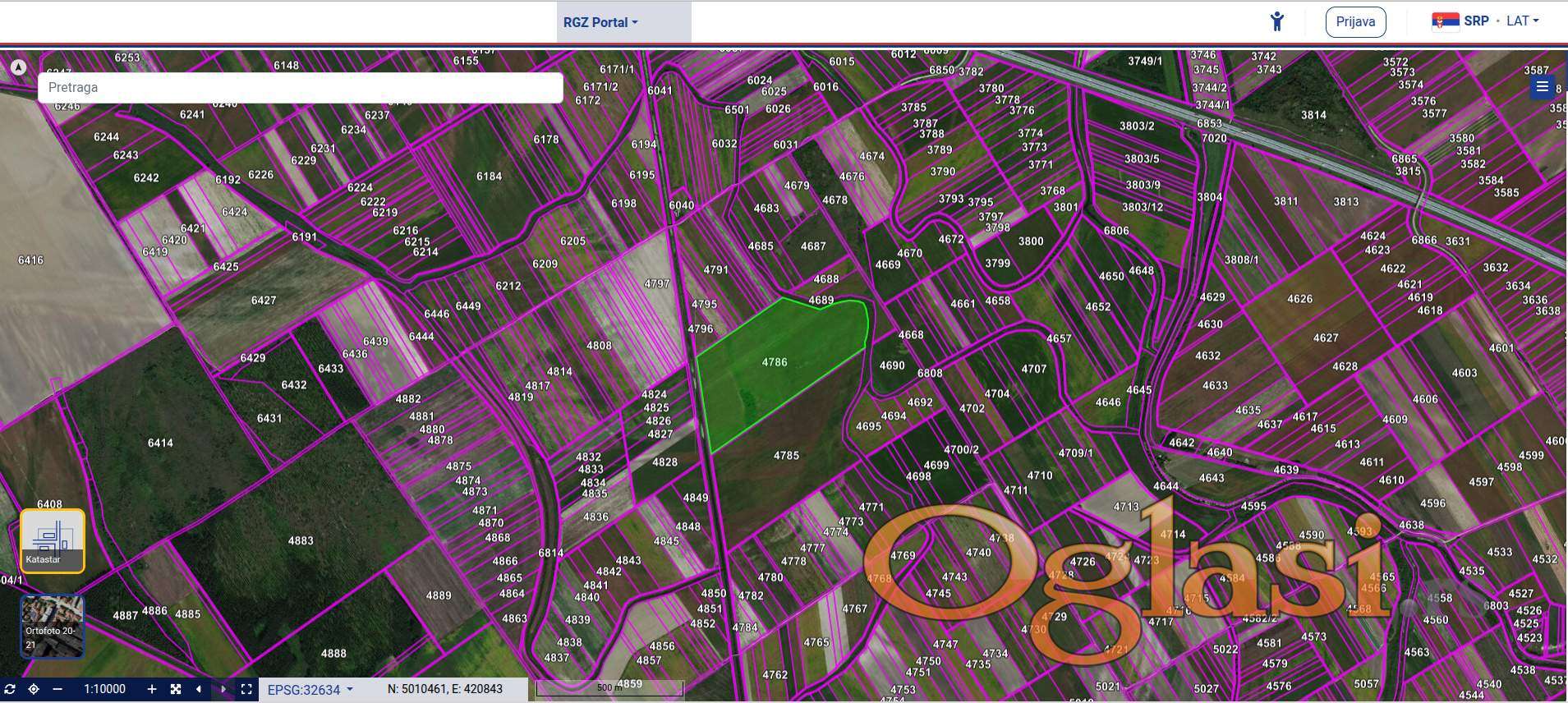Open the accessibility options icon
Screen dimensions: 1568x703
1276,21
